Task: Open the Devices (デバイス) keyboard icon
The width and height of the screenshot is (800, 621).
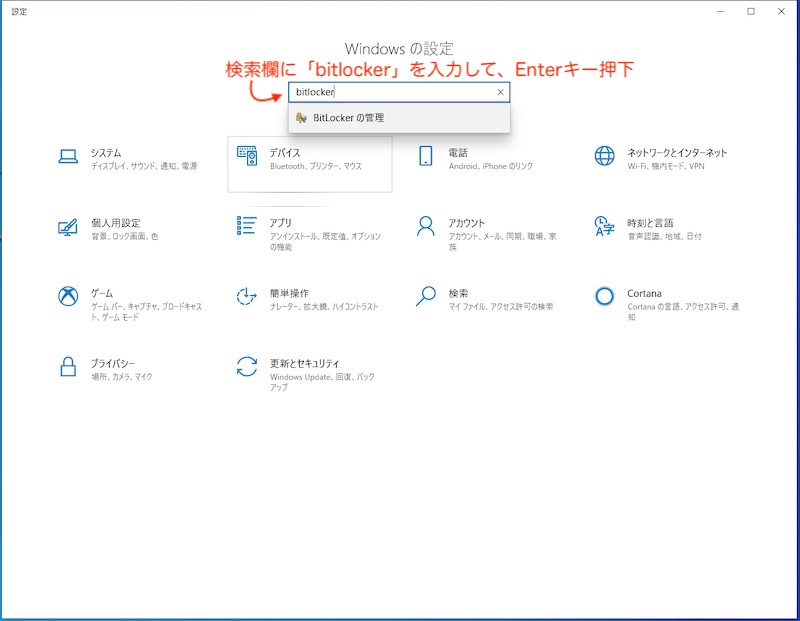Action: (x=247, y=156)
